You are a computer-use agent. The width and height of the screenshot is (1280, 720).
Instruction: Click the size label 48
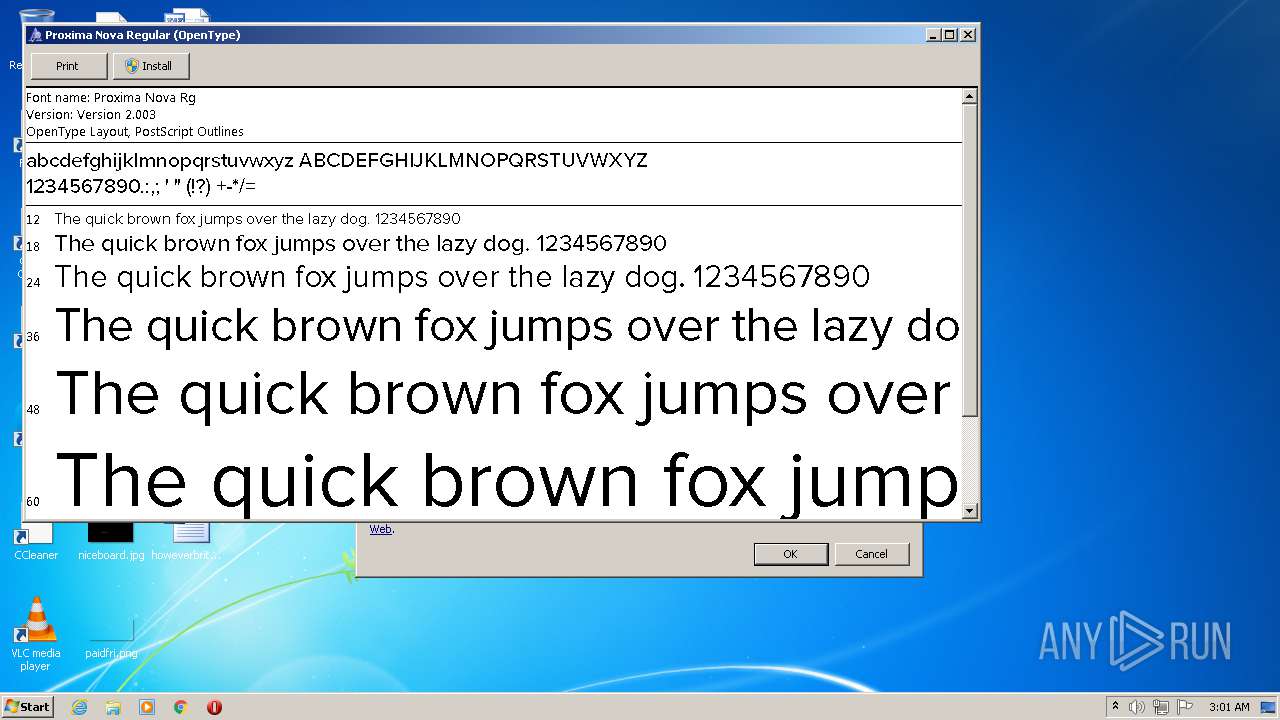(x=33, y=410)
